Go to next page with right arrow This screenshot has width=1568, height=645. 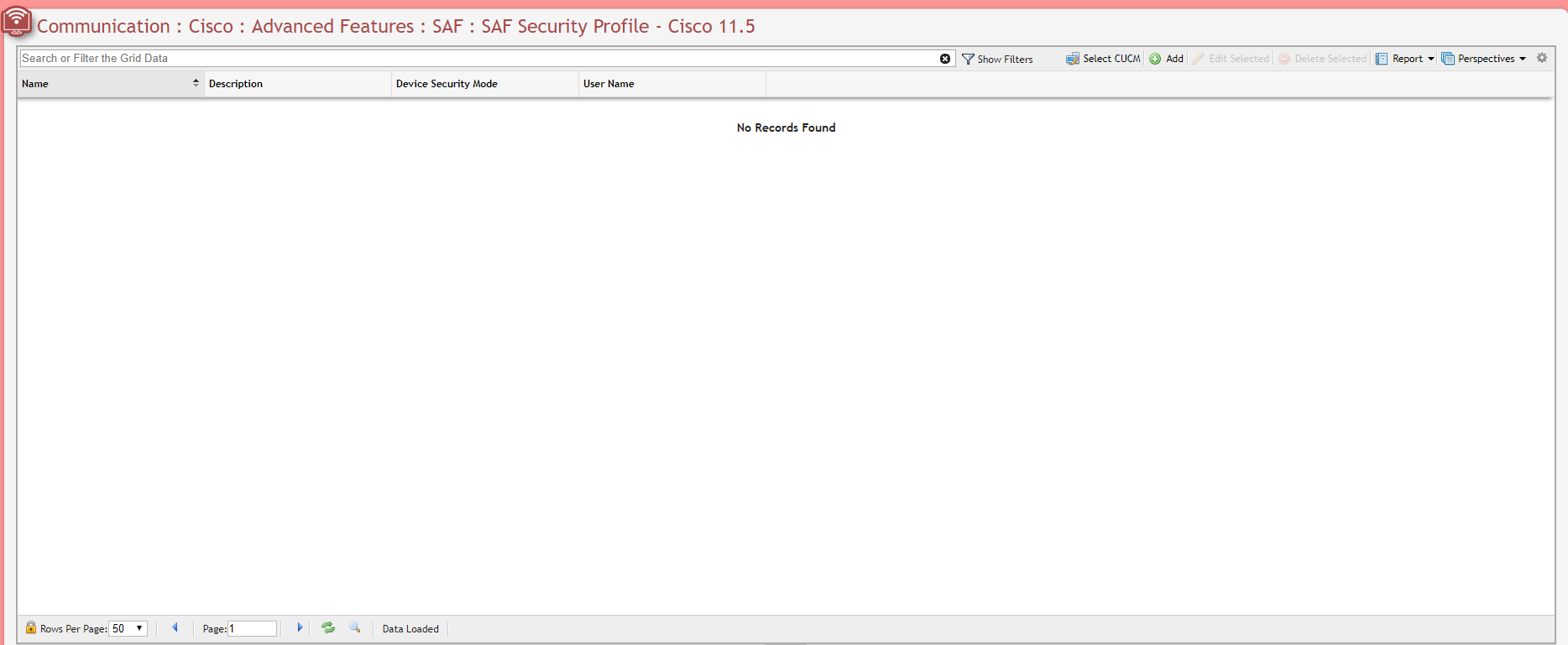(300, 627)
